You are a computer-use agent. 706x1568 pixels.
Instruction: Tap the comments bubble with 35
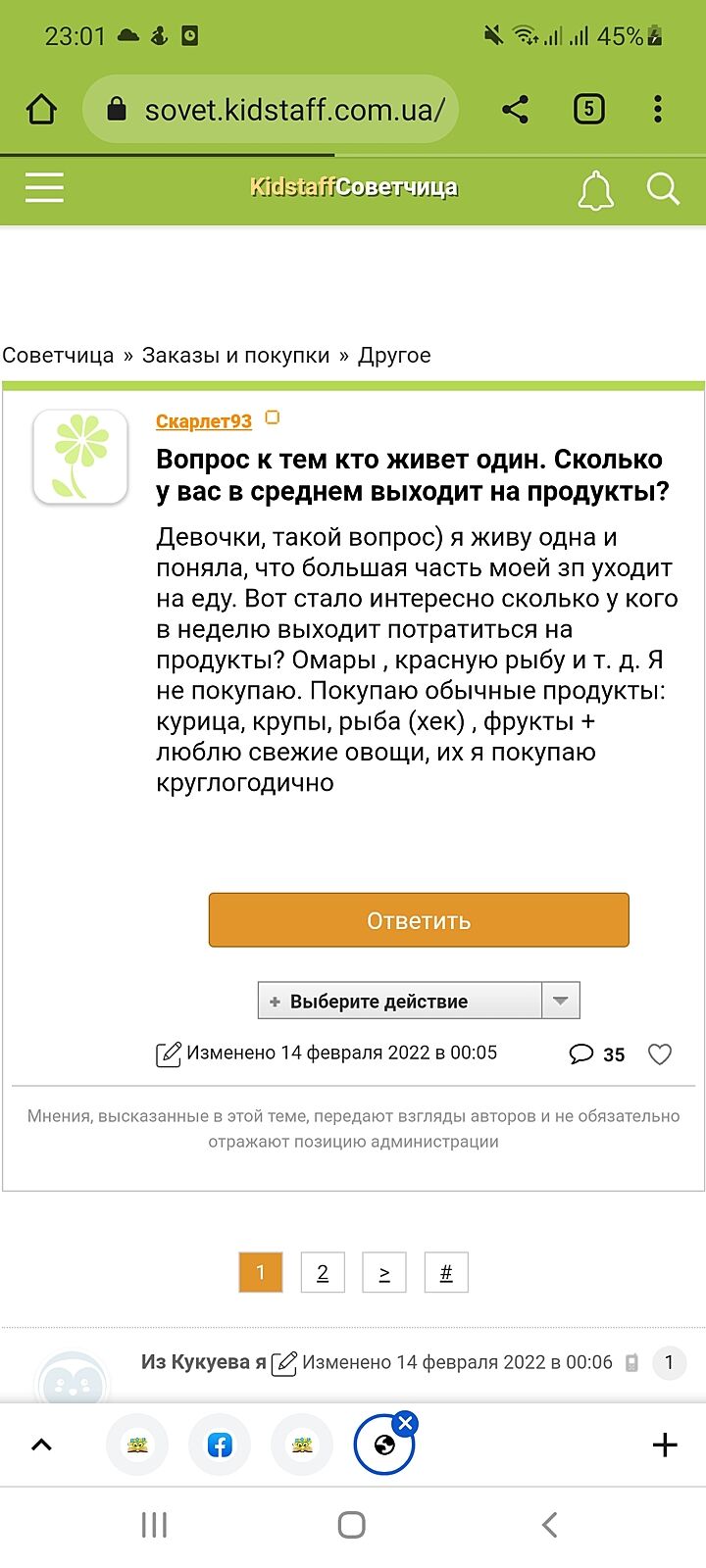(582, 1054)
